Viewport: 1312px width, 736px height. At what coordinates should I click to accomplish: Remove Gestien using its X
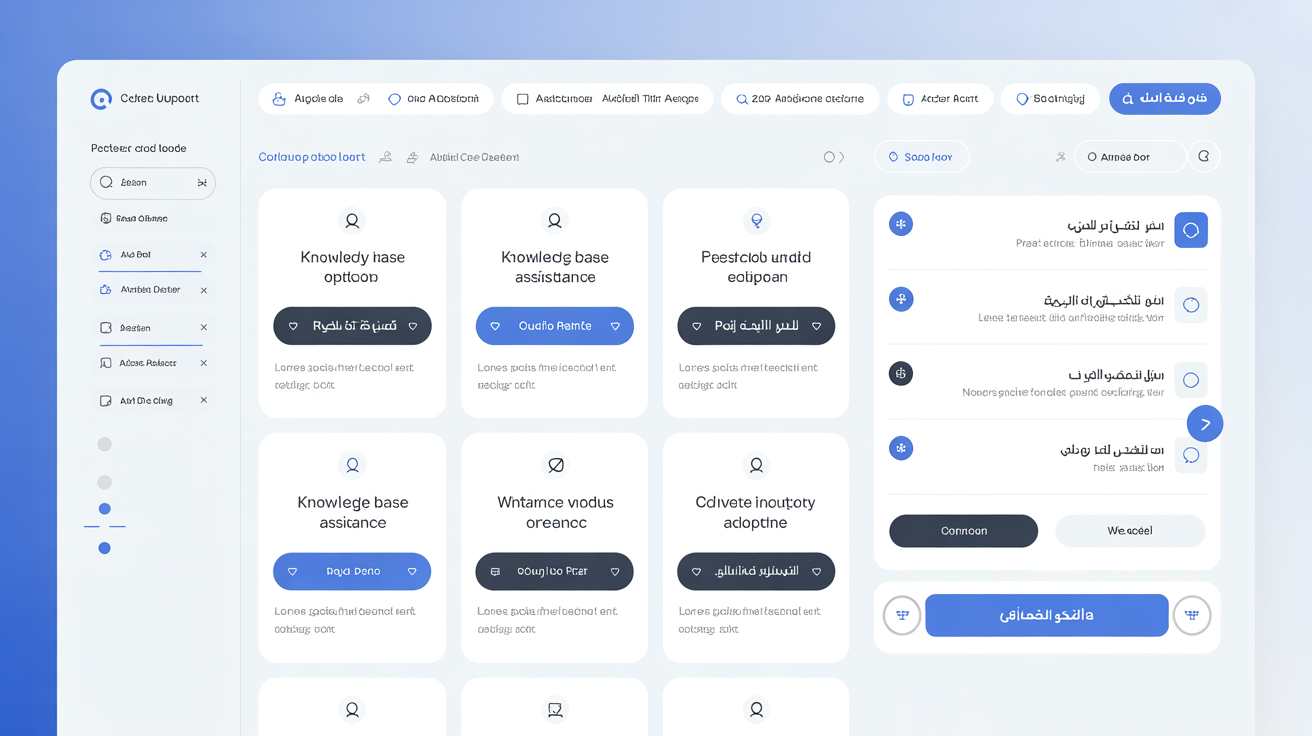[203, 327]
